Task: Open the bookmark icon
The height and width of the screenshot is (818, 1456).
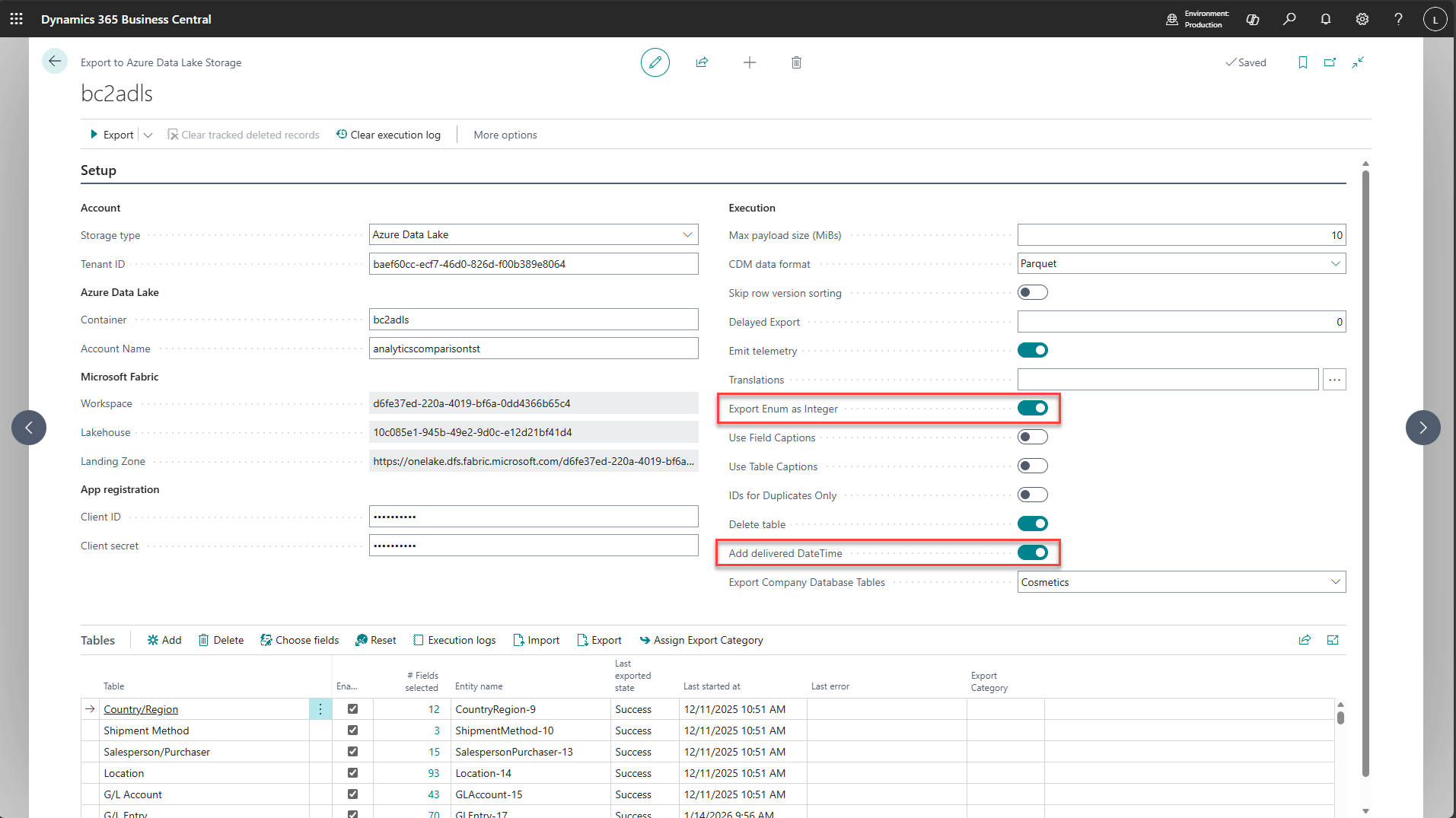Action: coord(1302,62)
